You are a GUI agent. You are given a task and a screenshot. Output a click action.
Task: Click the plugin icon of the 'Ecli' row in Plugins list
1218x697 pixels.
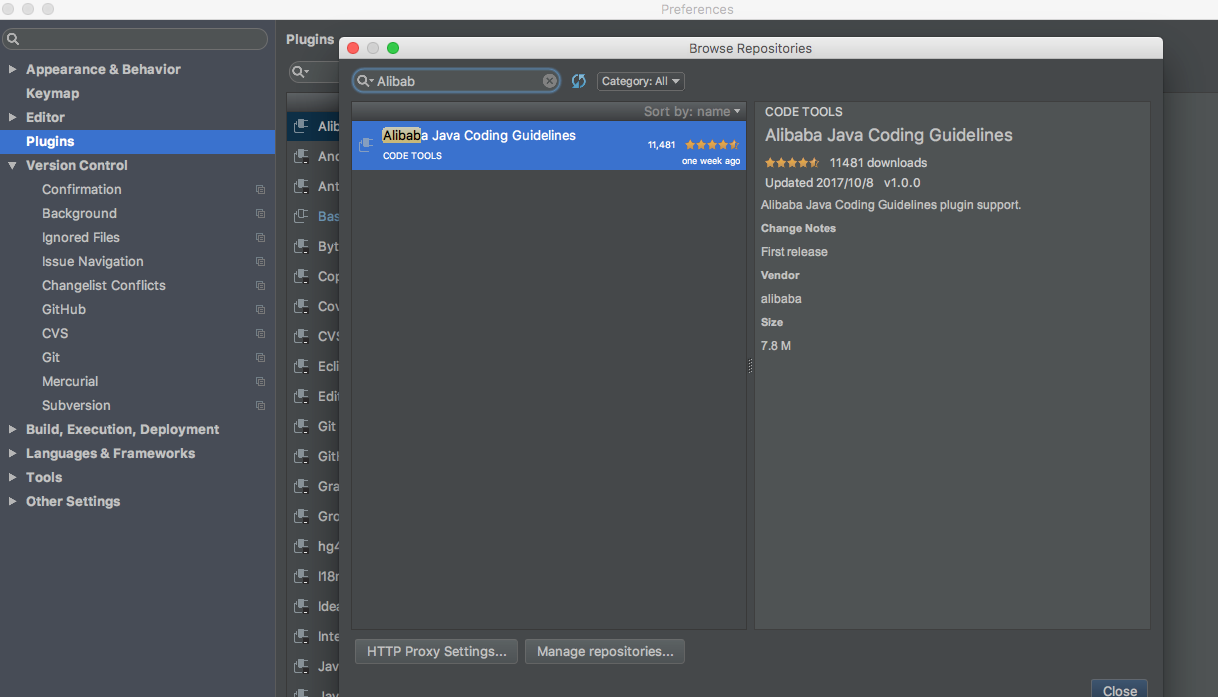click(x=300, y=366)
